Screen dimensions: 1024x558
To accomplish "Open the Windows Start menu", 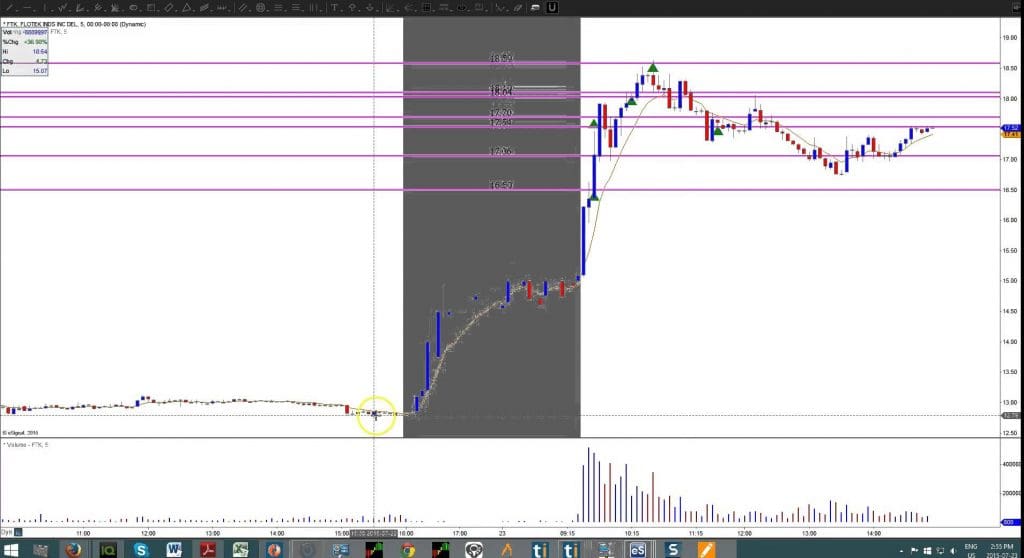I will [10, 550].
